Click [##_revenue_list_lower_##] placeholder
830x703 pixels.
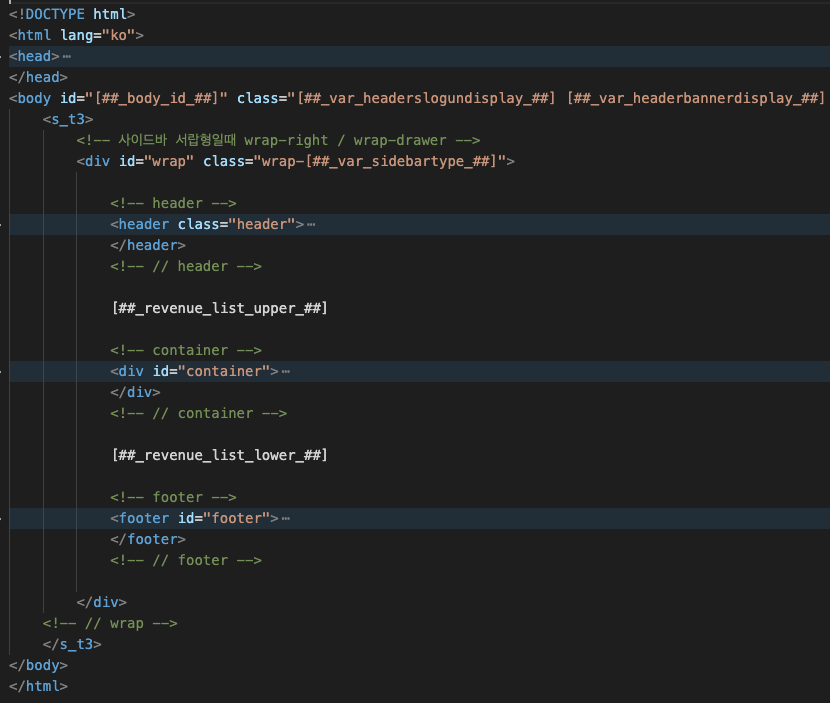[220, 455]
